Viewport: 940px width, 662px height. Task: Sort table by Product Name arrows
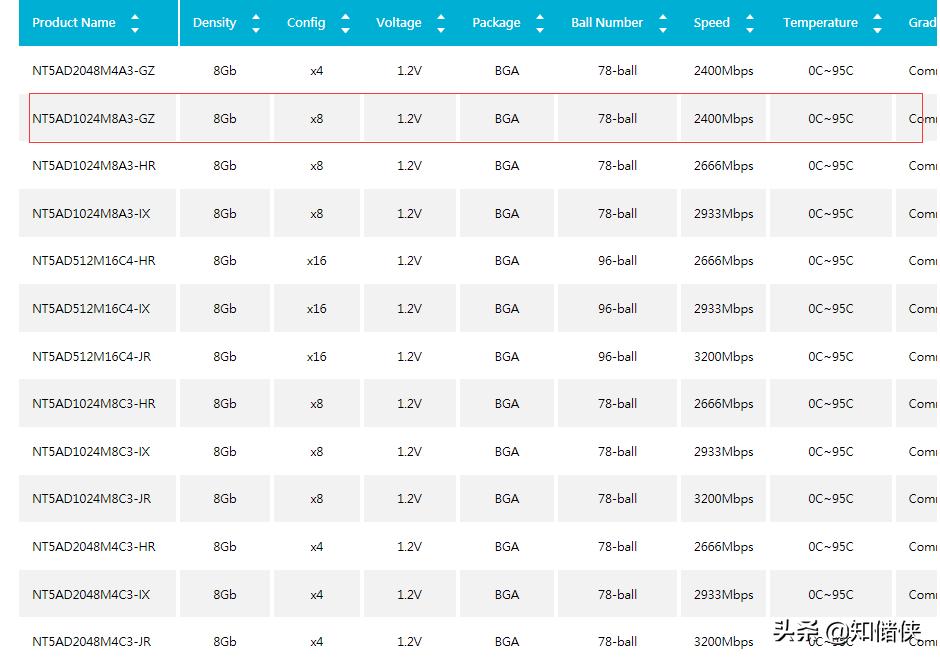click(x=135, y=23)
